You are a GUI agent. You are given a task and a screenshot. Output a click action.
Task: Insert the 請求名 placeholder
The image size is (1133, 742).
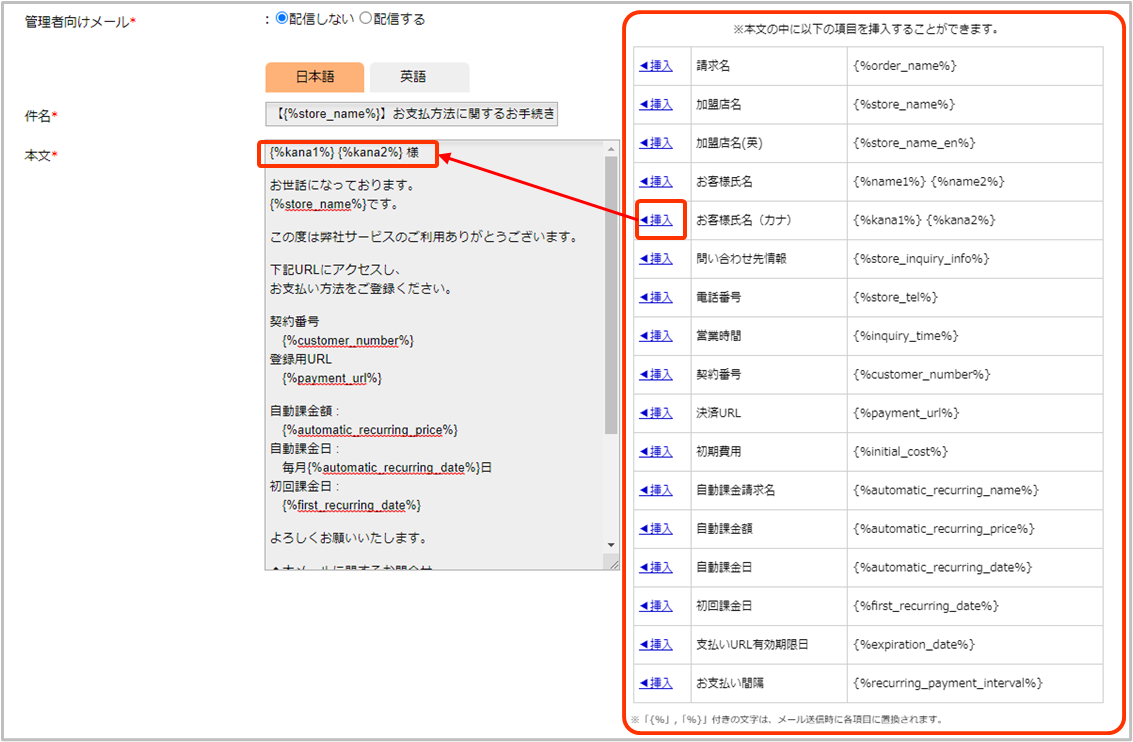pos(656,66)
